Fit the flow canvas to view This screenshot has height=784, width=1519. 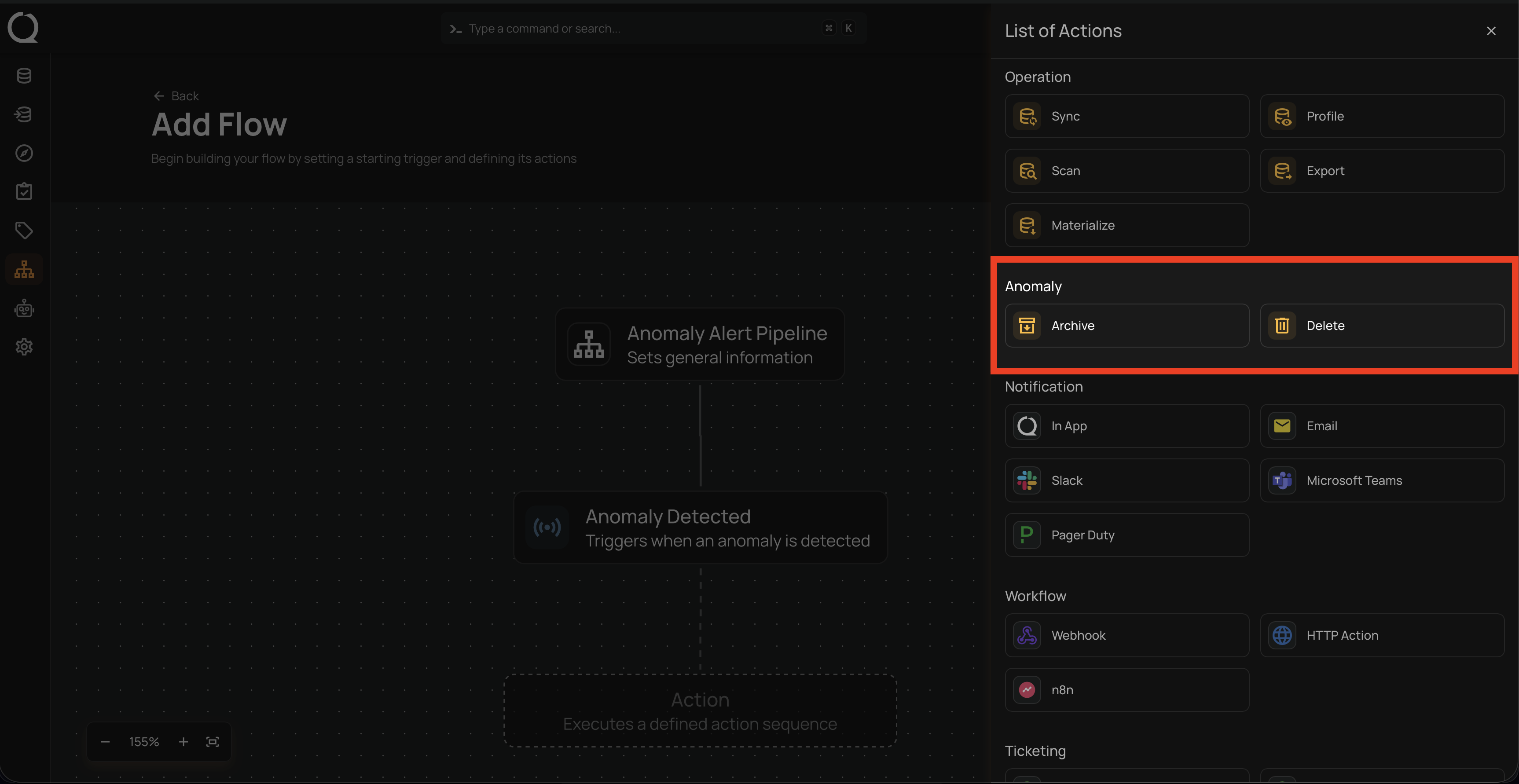(x=213, y=742)
